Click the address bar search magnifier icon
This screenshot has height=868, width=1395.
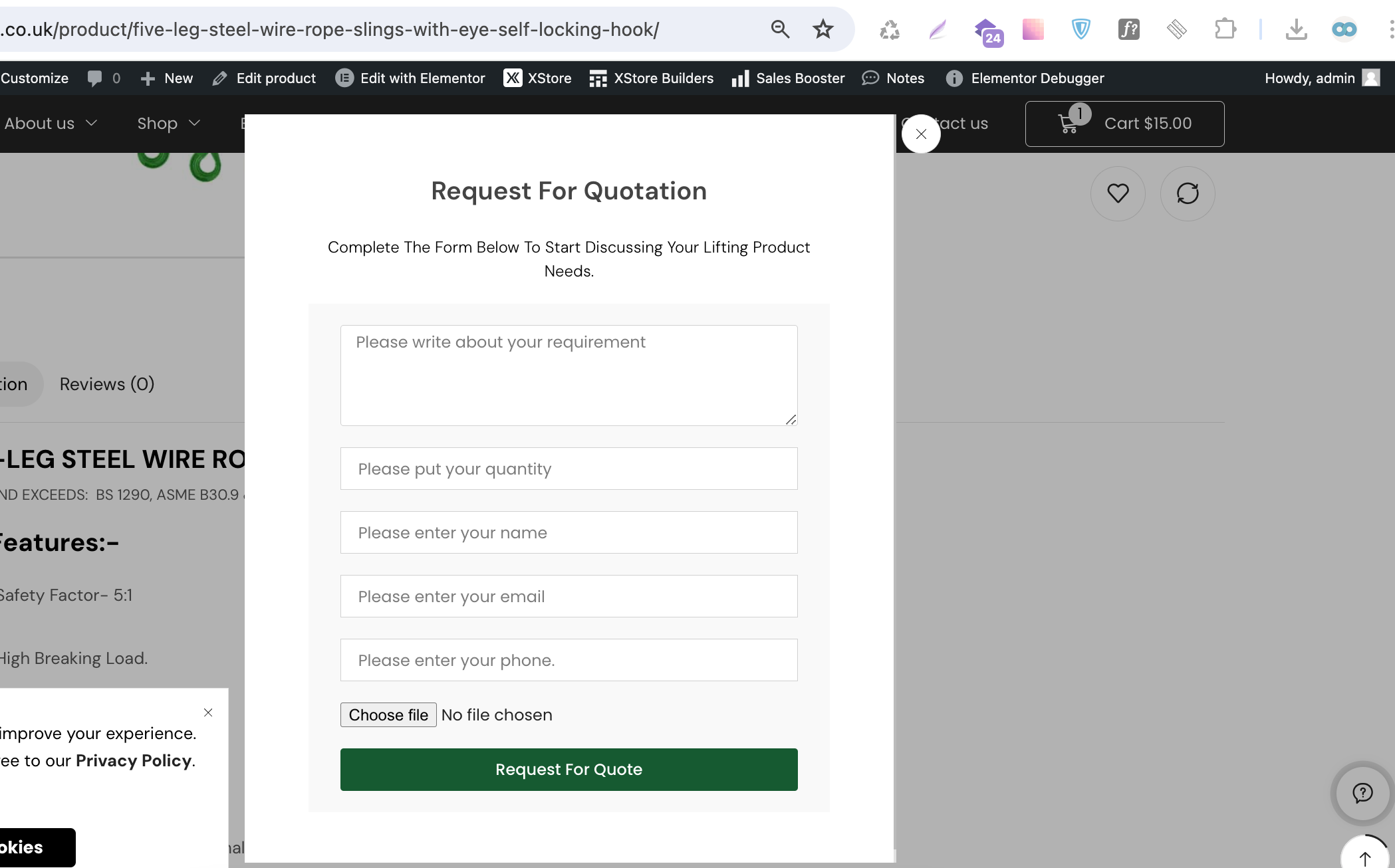coord(780,29)
